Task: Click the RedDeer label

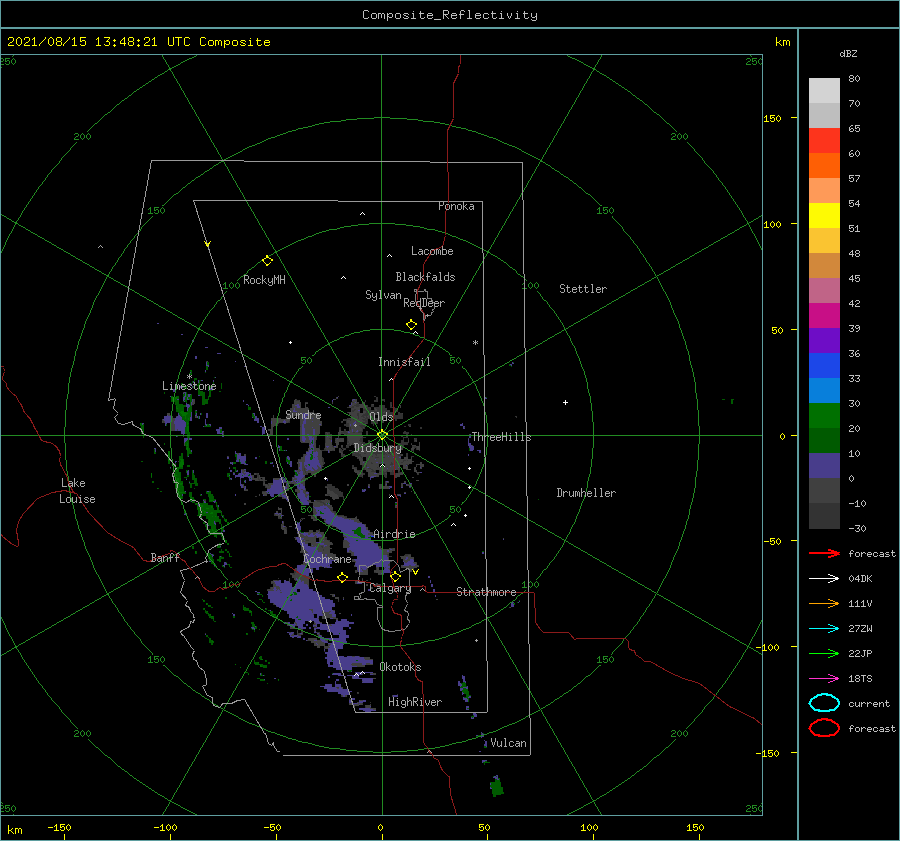Action: [424, 303]
